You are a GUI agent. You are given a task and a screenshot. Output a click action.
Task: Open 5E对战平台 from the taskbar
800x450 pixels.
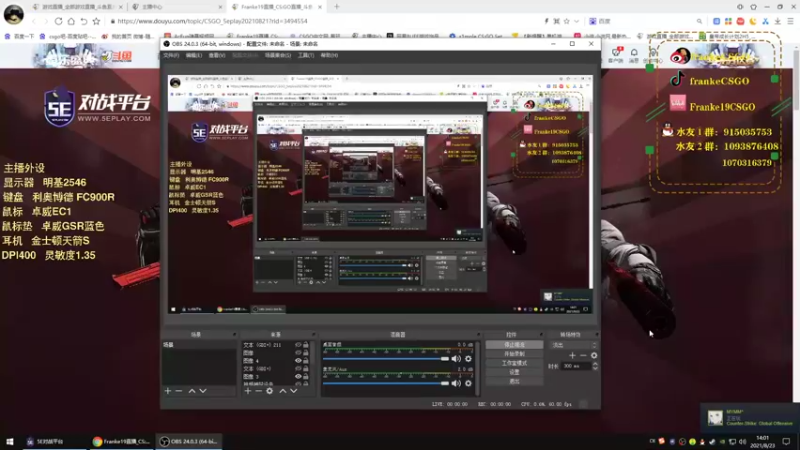(x=53, y=441)
